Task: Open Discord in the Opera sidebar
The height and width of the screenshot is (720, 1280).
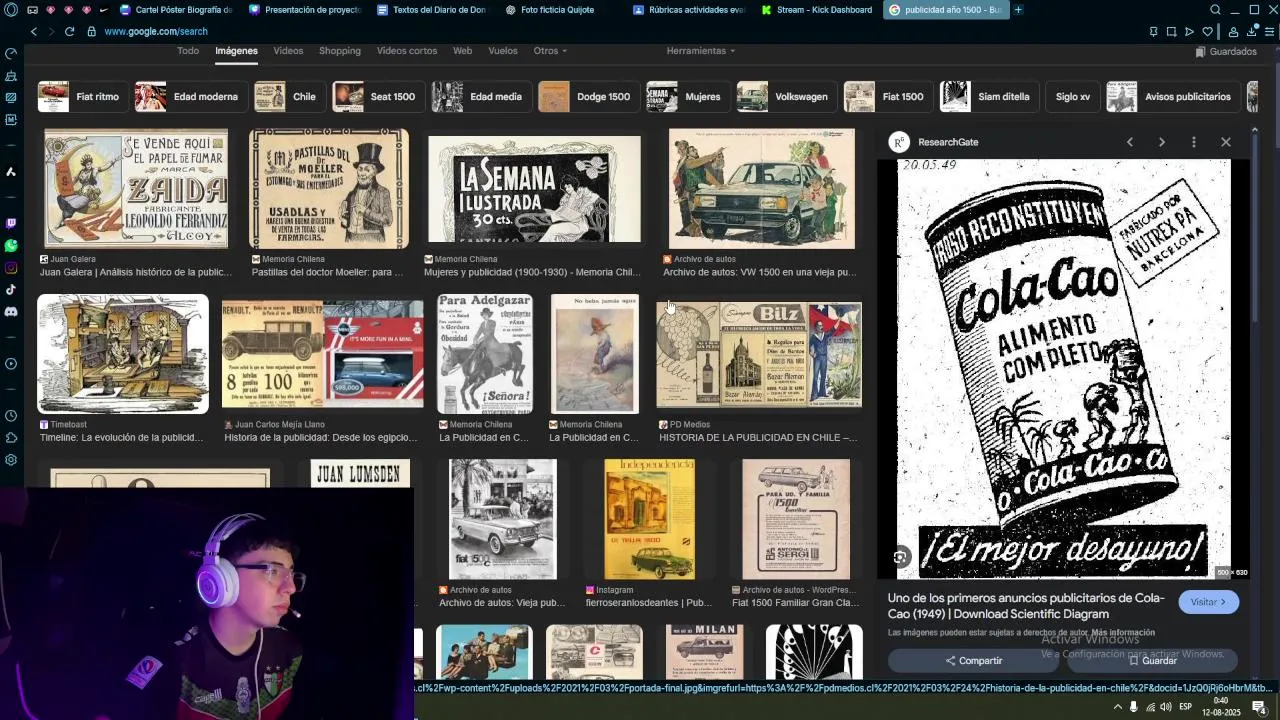Action: click(10, 312)
